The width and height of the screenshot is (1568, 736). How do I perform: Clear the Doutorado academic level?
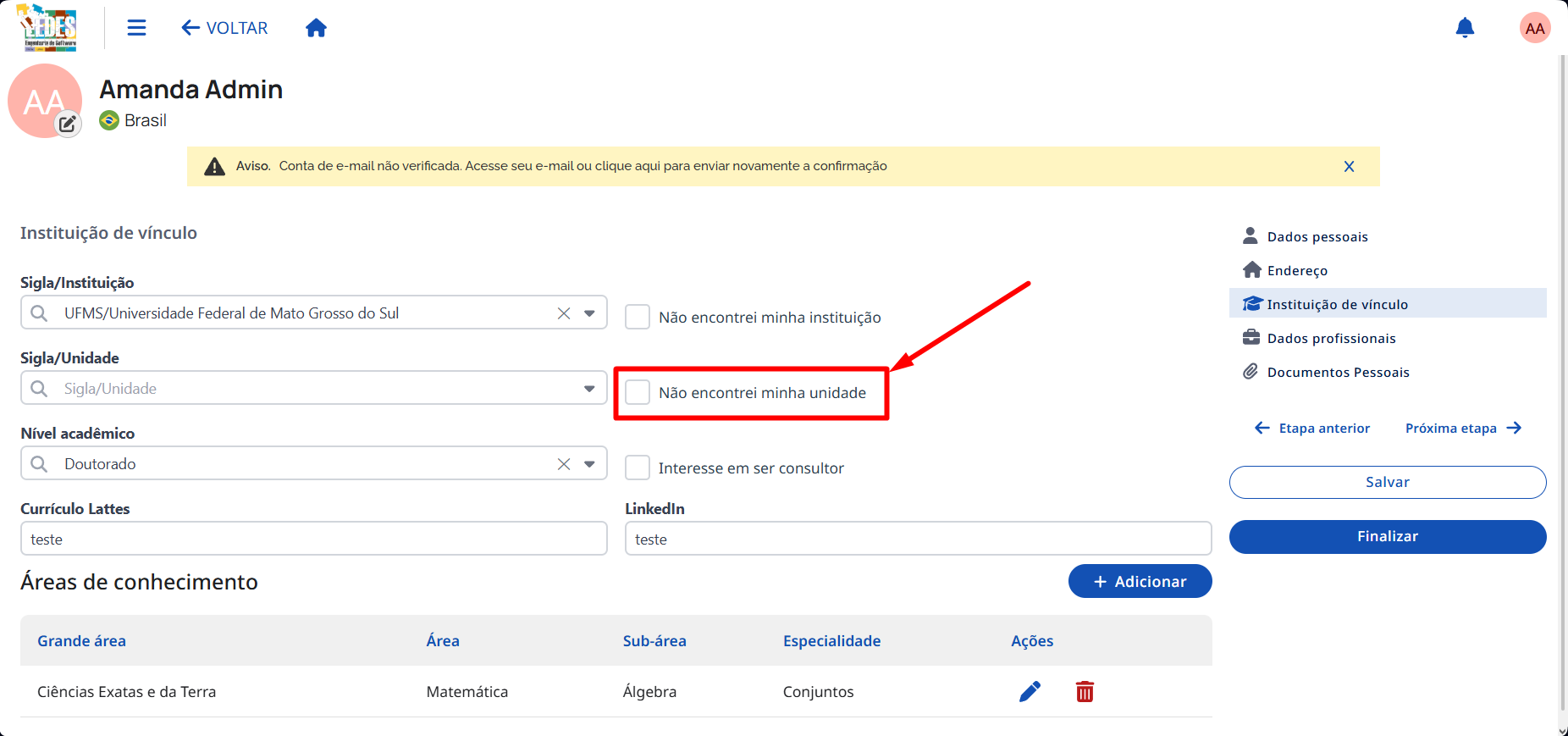click(x=564, y=464)
